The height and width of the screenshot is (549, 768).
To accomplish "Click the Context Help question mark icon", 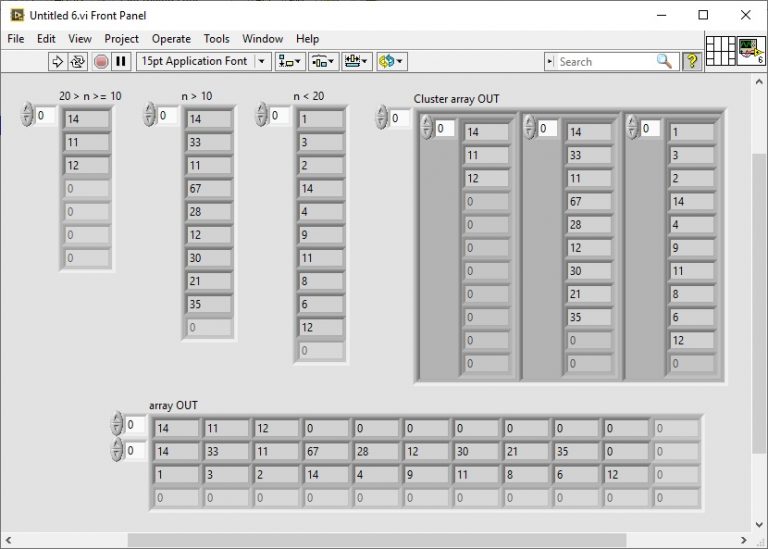I will pos(691,62).
